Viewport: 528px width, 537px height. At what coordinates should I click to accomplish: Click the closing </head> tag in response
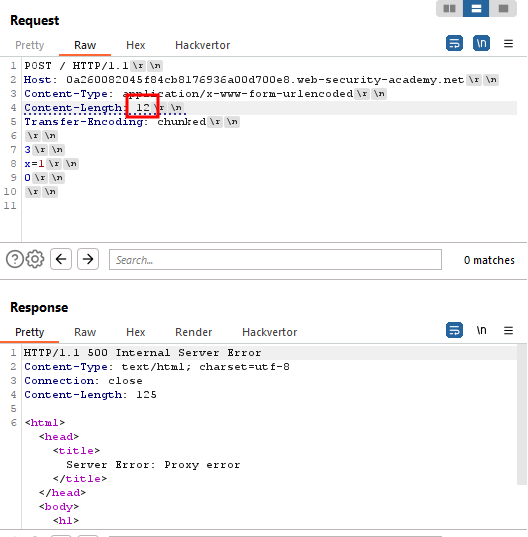tap(62, 492)
